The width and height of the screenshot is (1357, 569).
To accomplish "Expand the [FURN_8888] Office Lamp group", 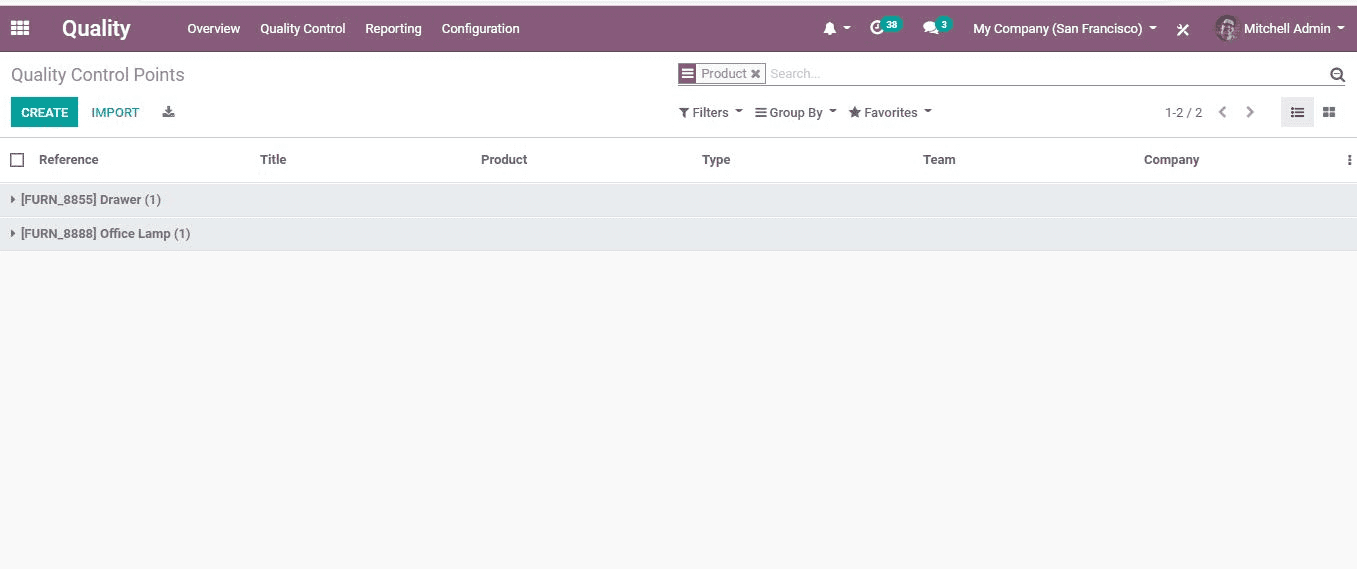I will point(678,234).
